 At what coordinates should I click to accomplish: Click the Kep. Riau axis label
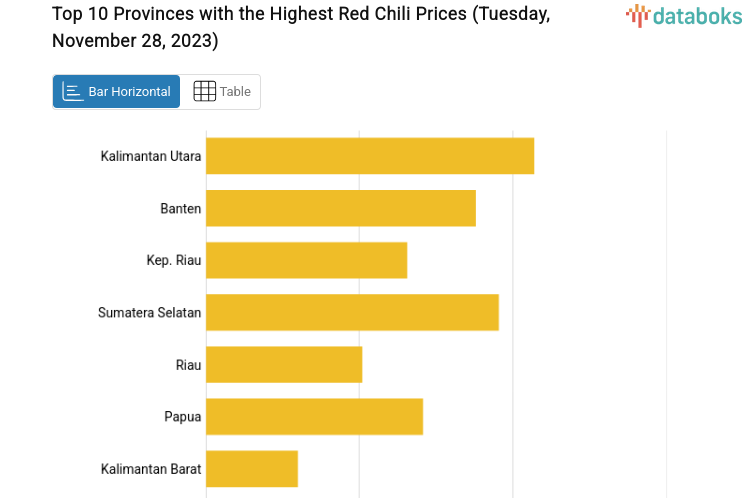point(174,260)
